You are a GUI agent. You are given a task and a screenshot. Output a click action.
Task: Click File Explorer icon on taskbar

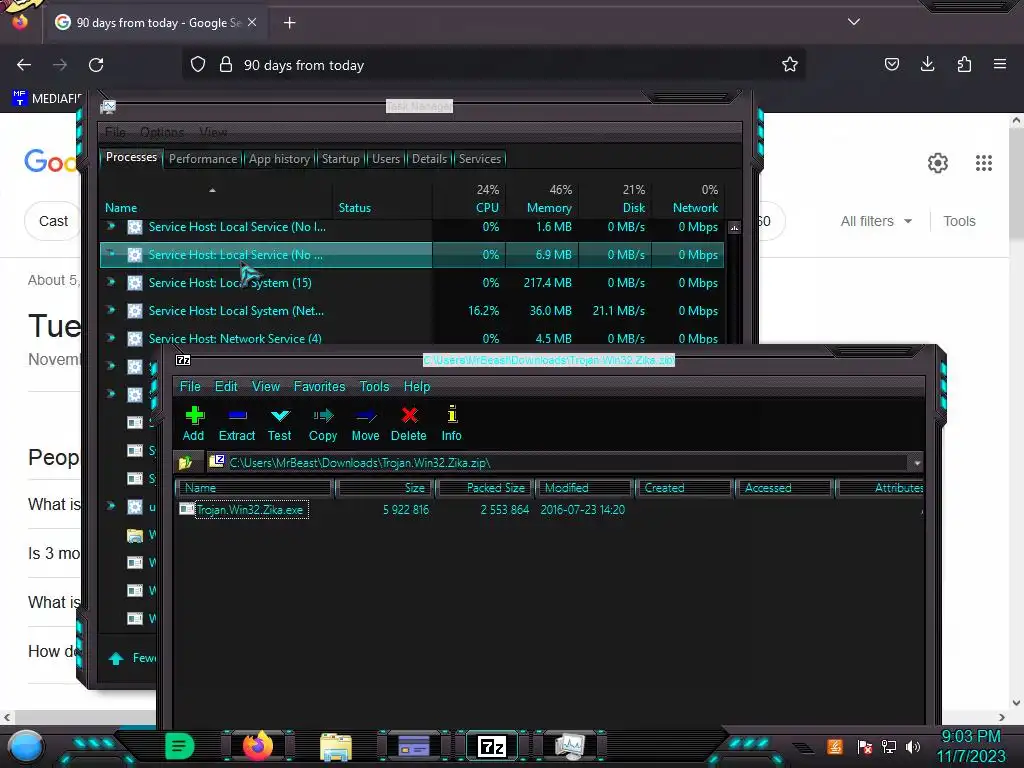tap(336, 746)
